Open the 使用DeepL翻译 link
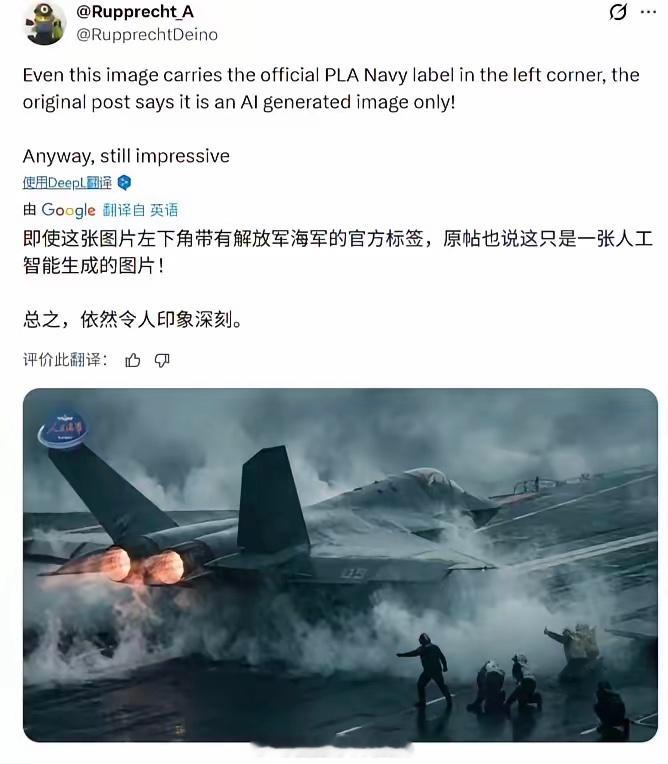The image size is (668, 764). 67,183
